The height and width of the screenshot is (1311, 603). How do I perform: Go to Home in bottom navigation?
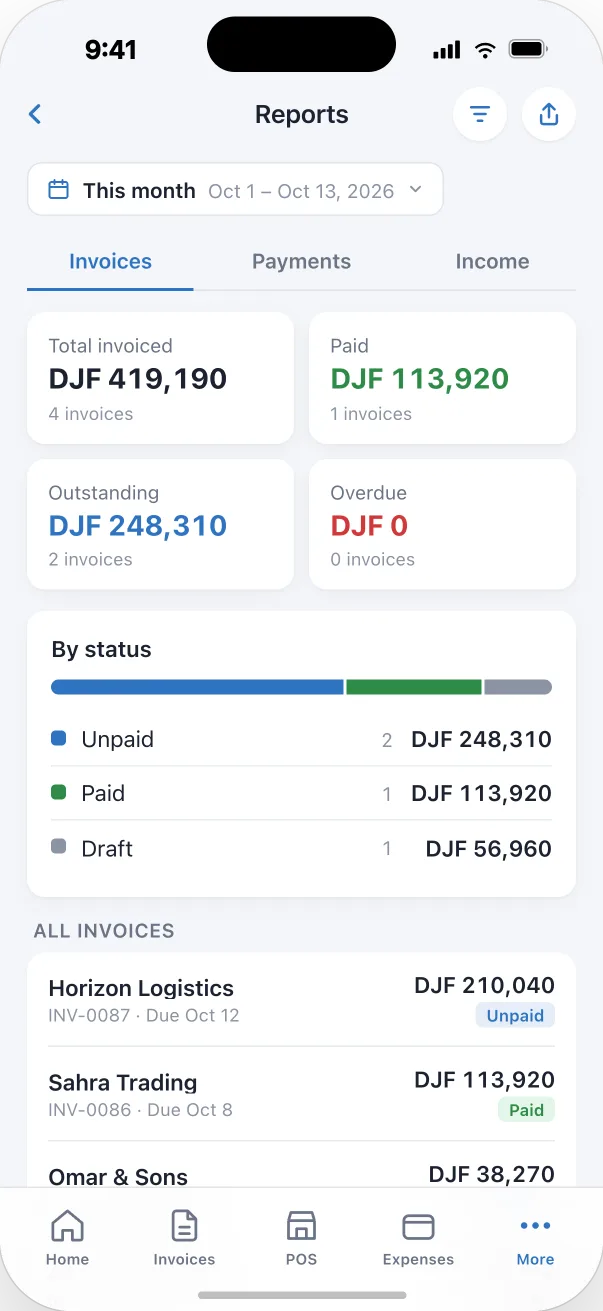pos(67,1238)
